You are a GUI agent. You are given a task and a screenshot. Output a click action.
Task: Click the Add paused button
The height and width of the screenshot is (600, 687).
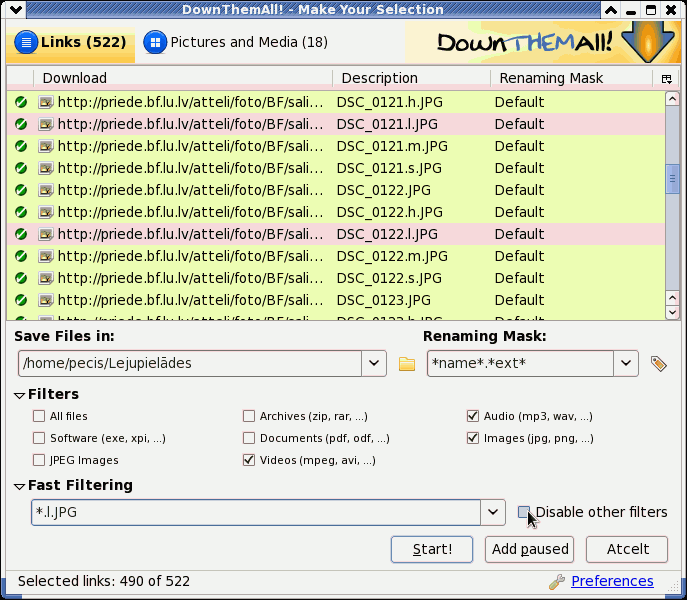coord(530,549)
